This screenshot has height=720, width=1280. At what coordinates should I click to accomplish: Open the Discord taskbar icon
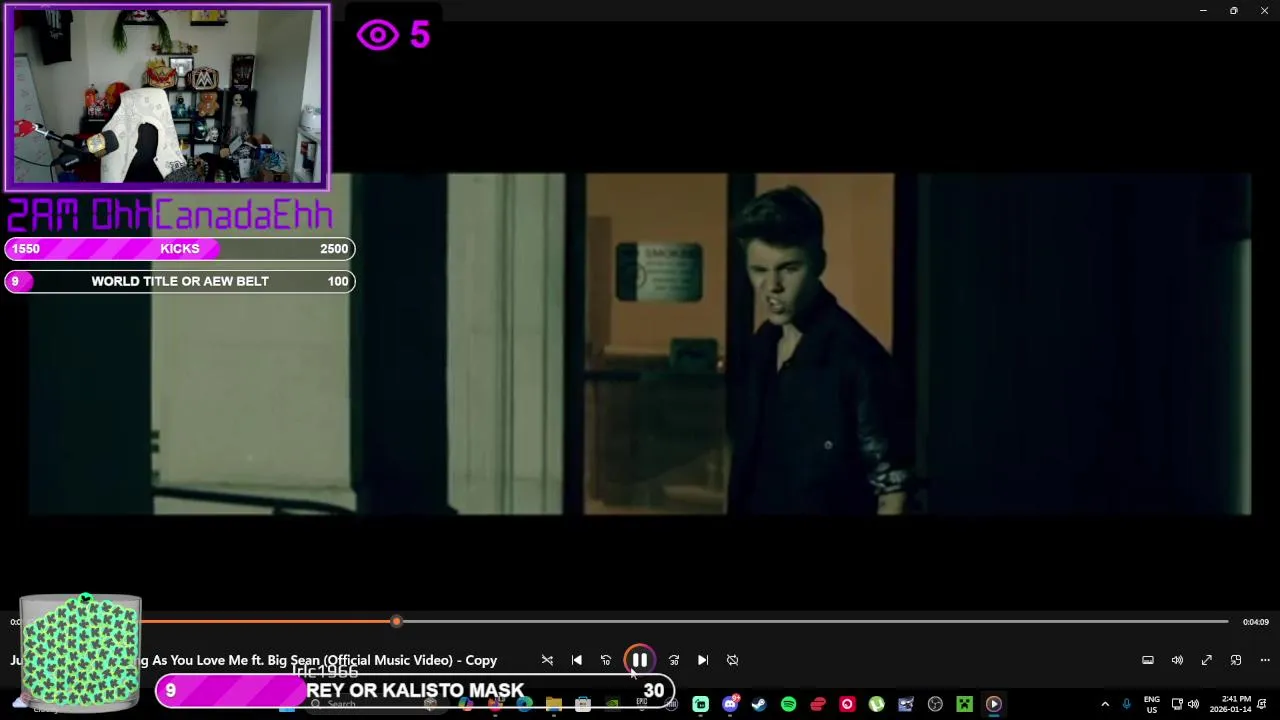click(x=730, y=704)
